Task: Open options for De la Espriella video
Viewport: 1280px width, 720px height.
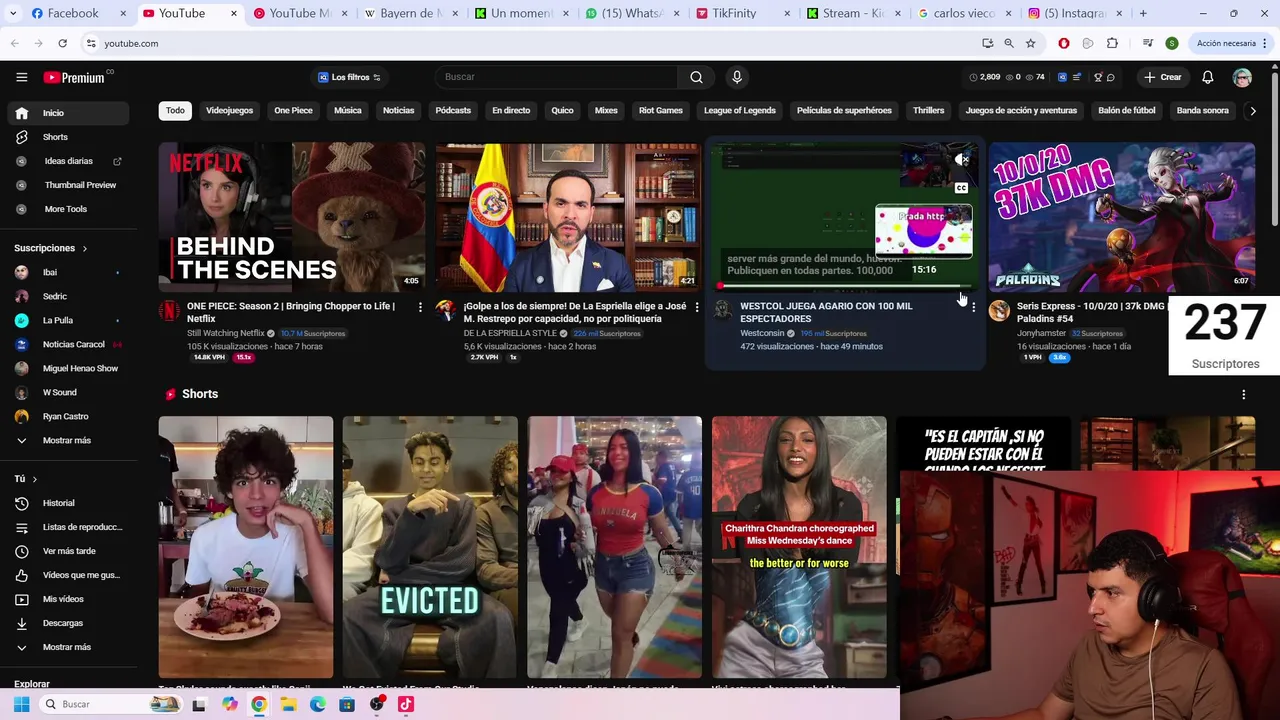Action: (x=697, y=307)
